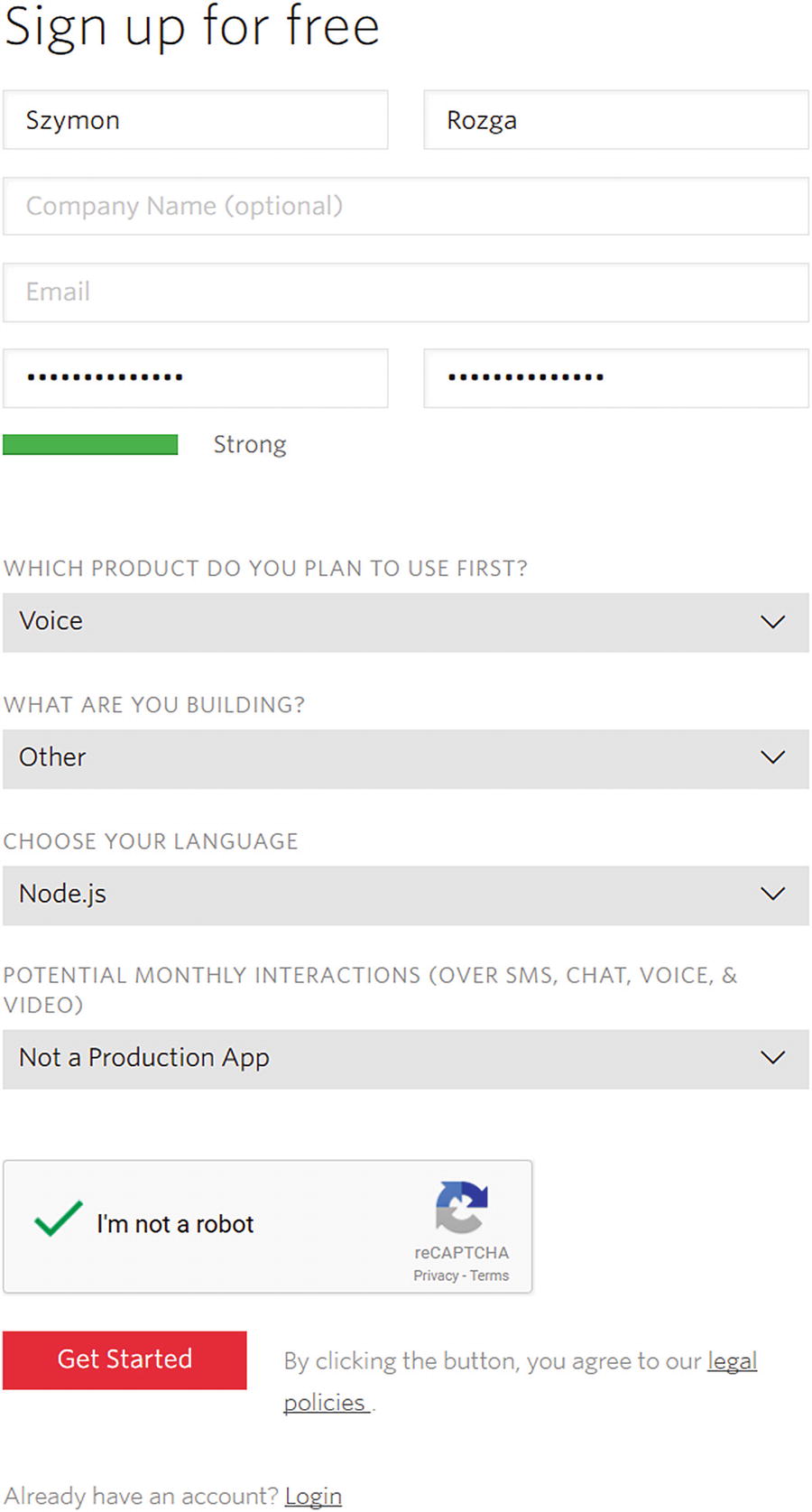
Task: Open the reCAPTCHA Privacy link
Action: [x=436, y=1275]
